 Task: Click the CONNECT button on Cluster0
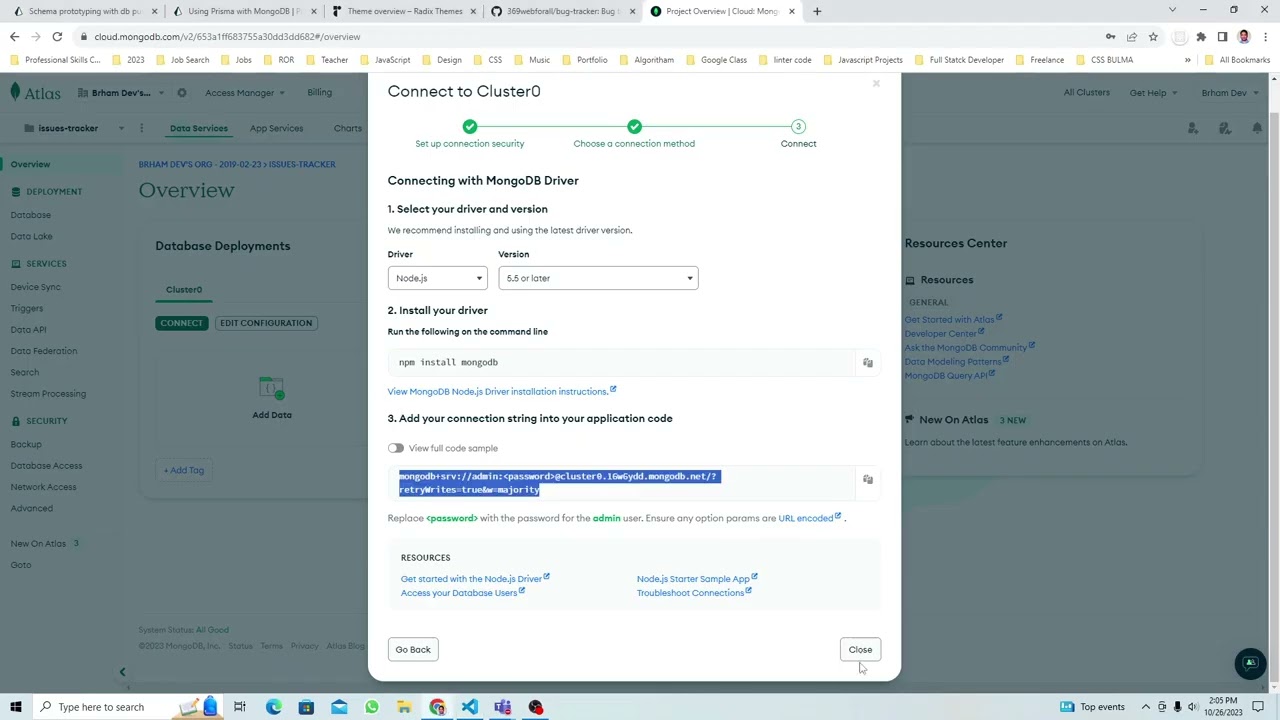(x=182, y=323)
